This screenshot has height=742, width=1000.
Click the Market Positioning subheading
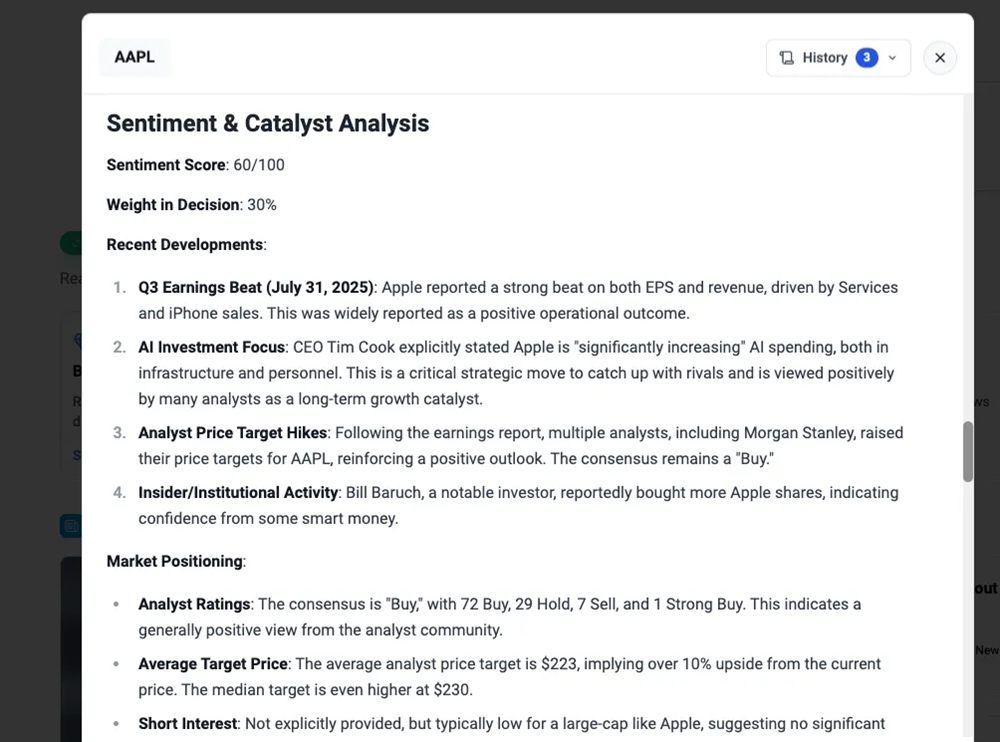pos(175,561)
